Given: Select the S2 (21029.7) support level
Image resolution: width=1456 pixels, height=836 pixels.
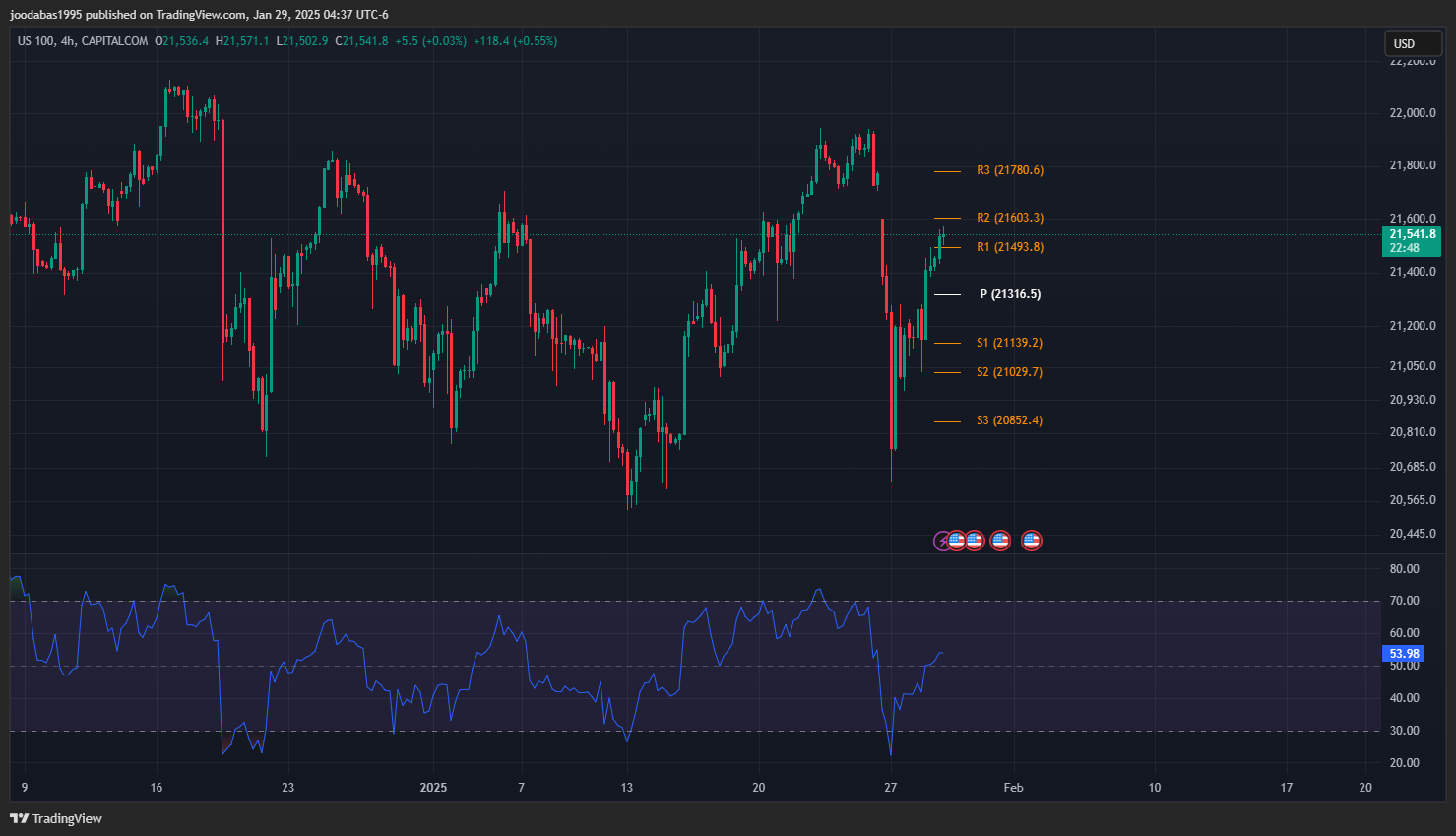Looking at the screenshot, I should click(x=1009, y=372).
